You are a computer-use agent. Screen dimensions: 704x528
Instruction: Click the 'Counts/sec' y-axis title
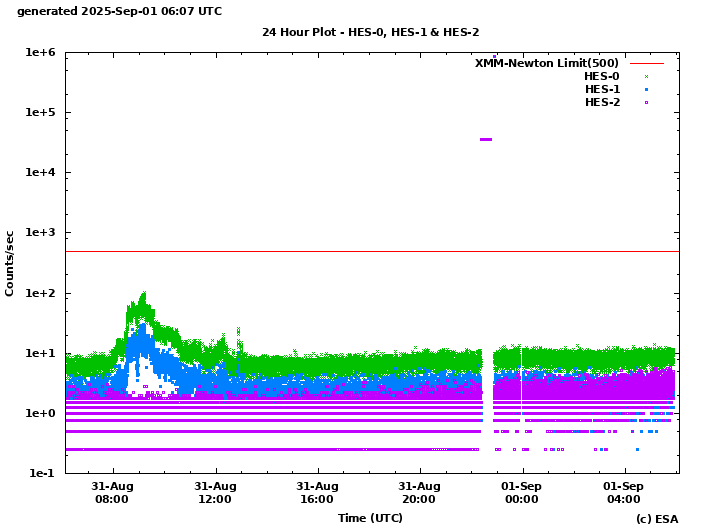click(x=9, y=264)
